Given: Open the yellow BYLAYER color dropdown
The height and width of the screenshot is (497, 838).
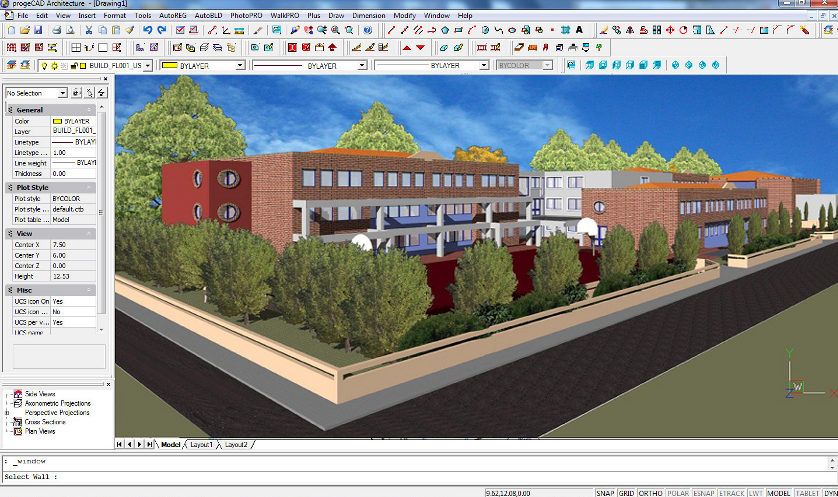Looking at the screenshot, I should 240,66.
